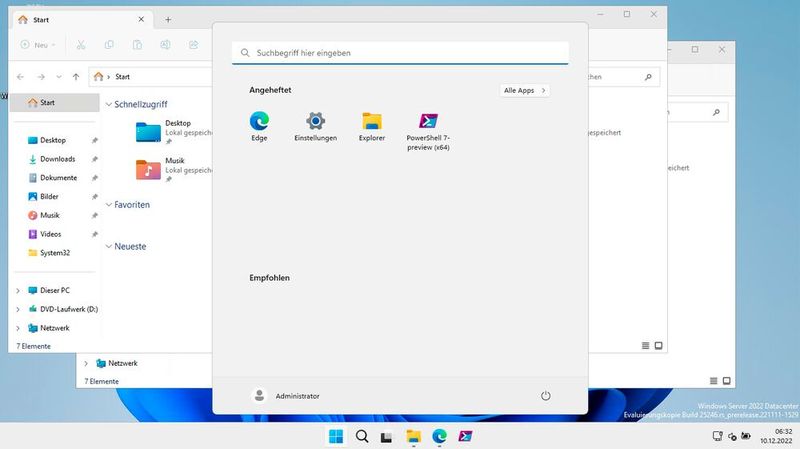Switch back Explorer window to details view
The width and height of the screenshot is (800, 449).
click(x=714, y=381)
